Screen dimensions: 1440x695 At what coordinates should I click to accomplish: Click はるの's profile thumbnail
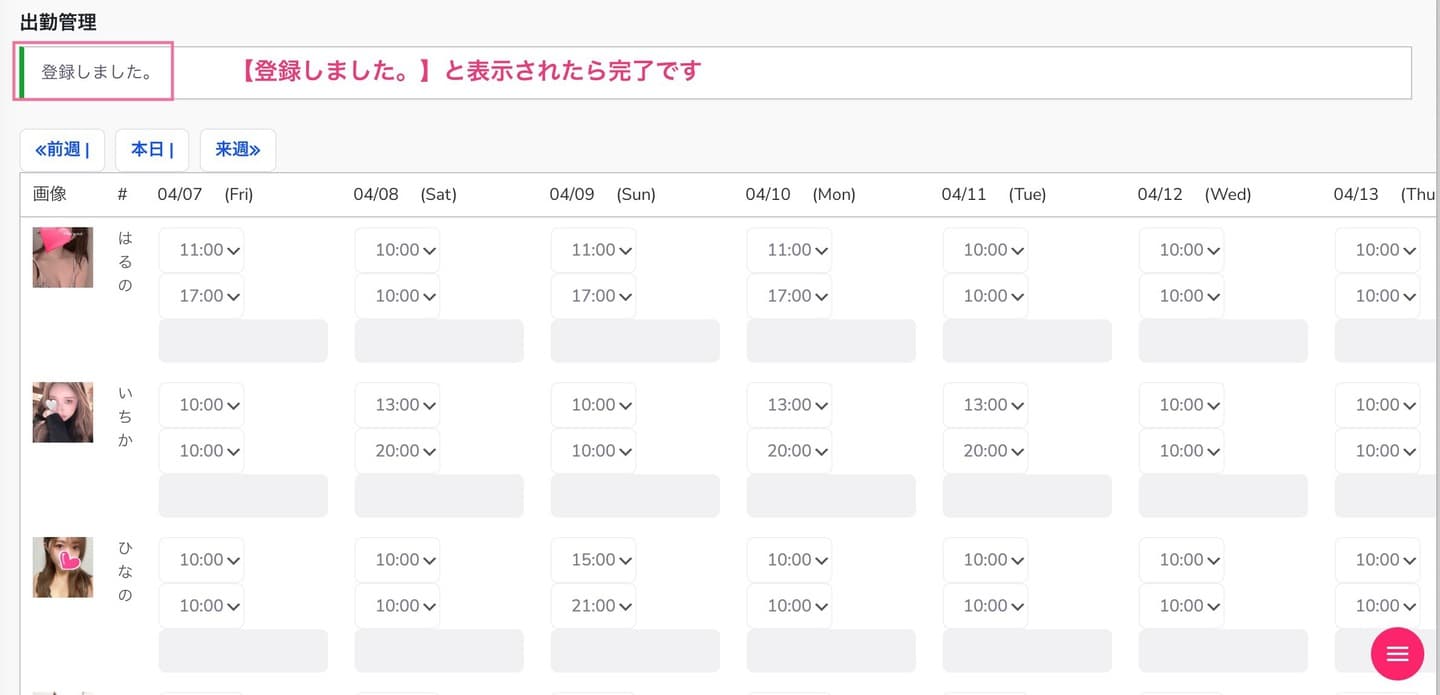[62, 258]
